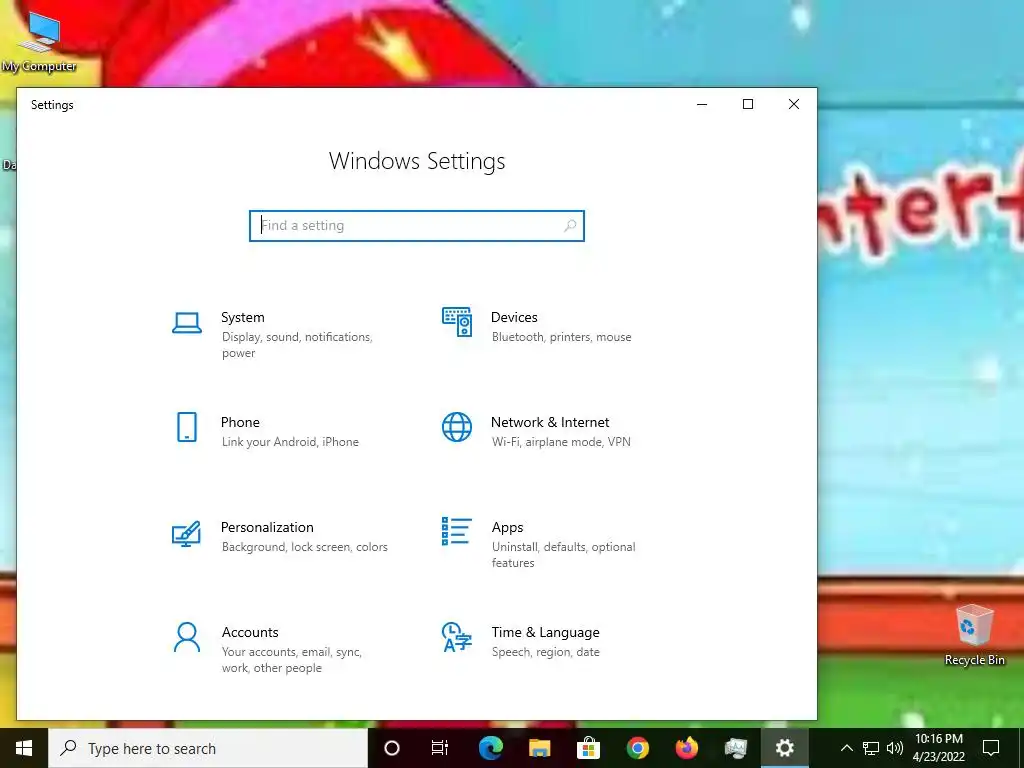
Task: Open the Accounts person icon
Action: 187,637
